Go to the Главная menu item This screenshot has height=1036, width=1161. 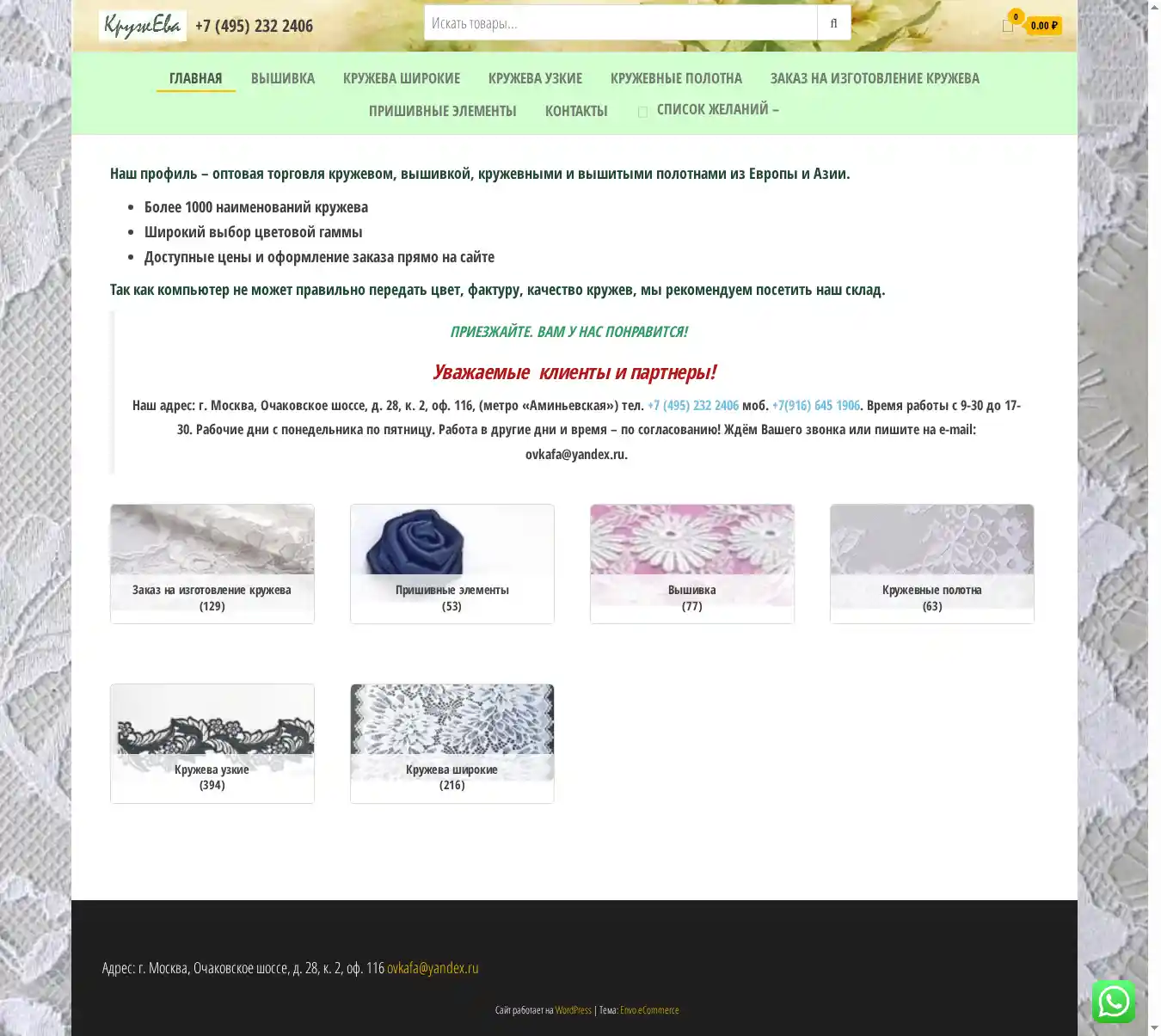click(195, 78)
